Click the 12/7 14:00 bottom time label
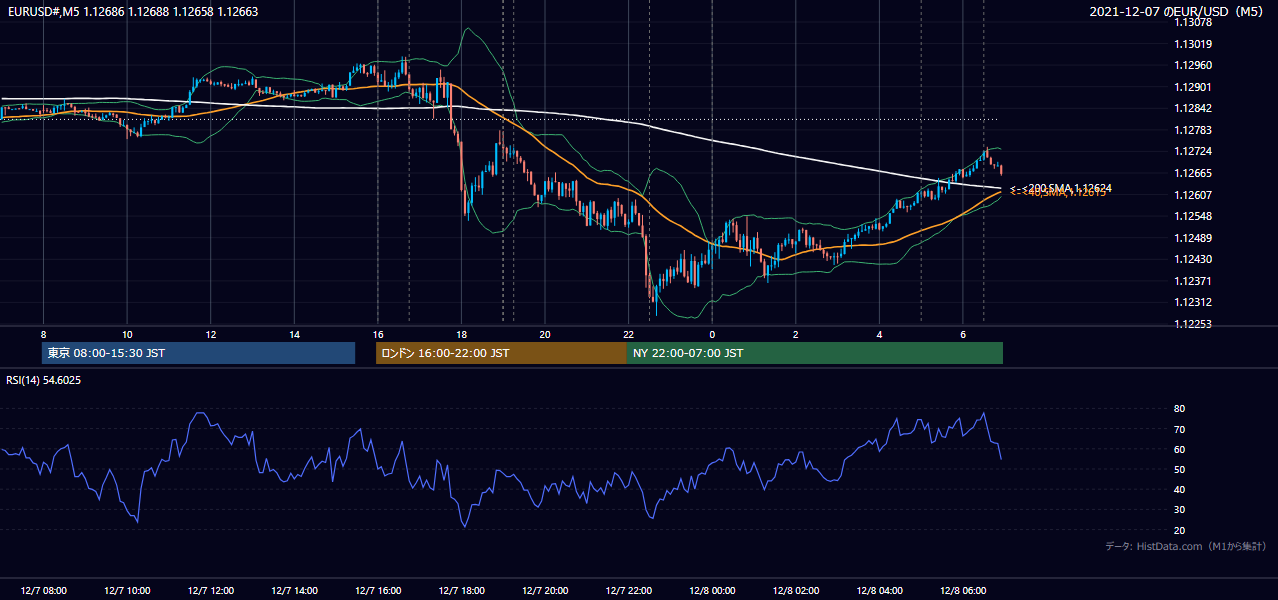This screenshot has height=600, width=1278. click(294, 590)
